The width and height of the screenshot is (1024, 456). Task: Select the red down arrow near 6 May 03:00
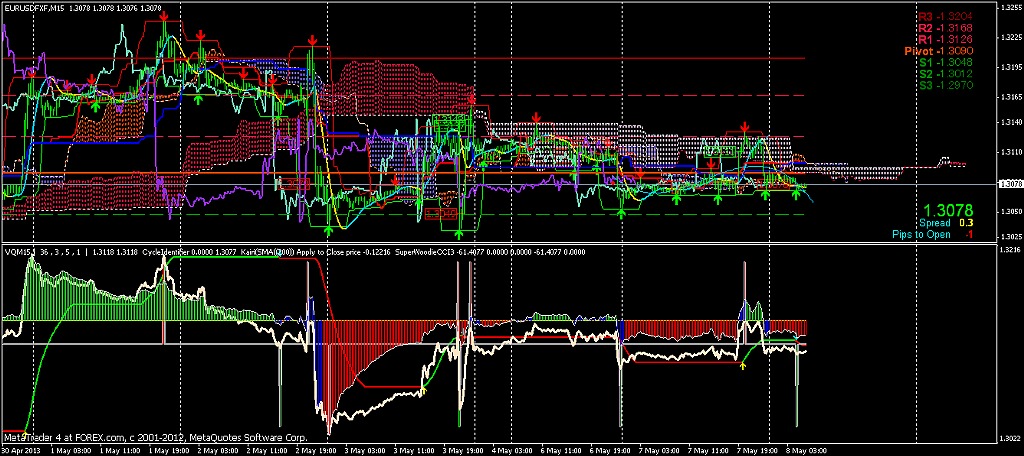click(538, 118)
